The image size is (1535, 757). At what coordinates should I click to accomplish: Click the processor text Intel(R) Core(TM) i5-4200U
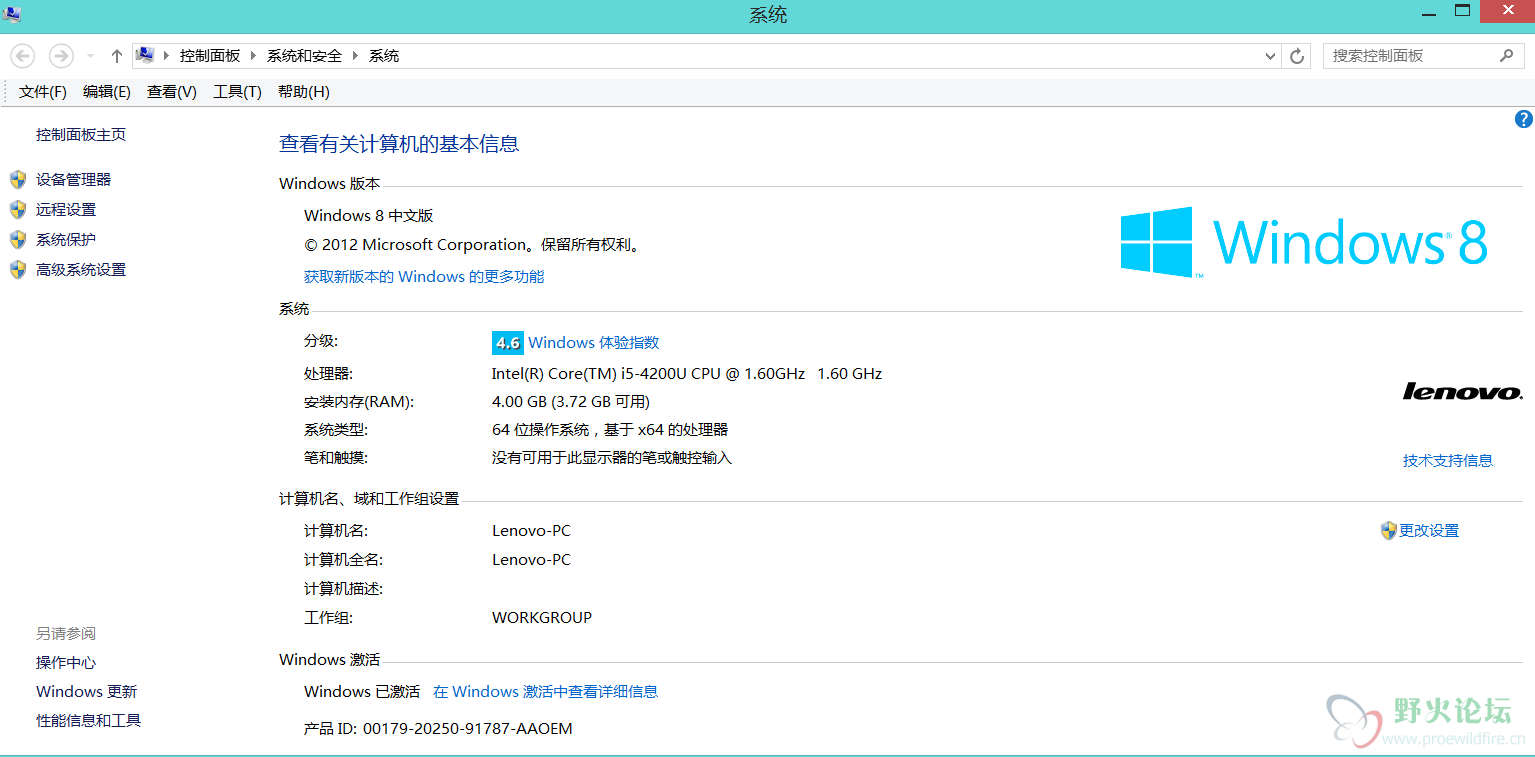pyautogui.click(x=687, y=374)
